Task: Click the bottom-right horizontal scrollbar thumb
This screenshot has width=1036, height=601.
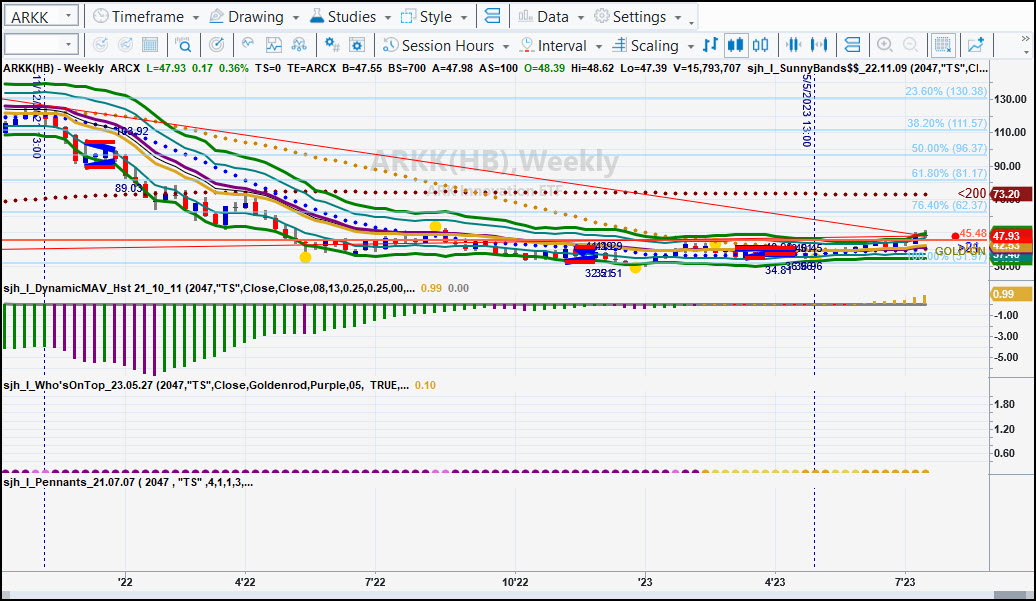Action: point(1012,595)
